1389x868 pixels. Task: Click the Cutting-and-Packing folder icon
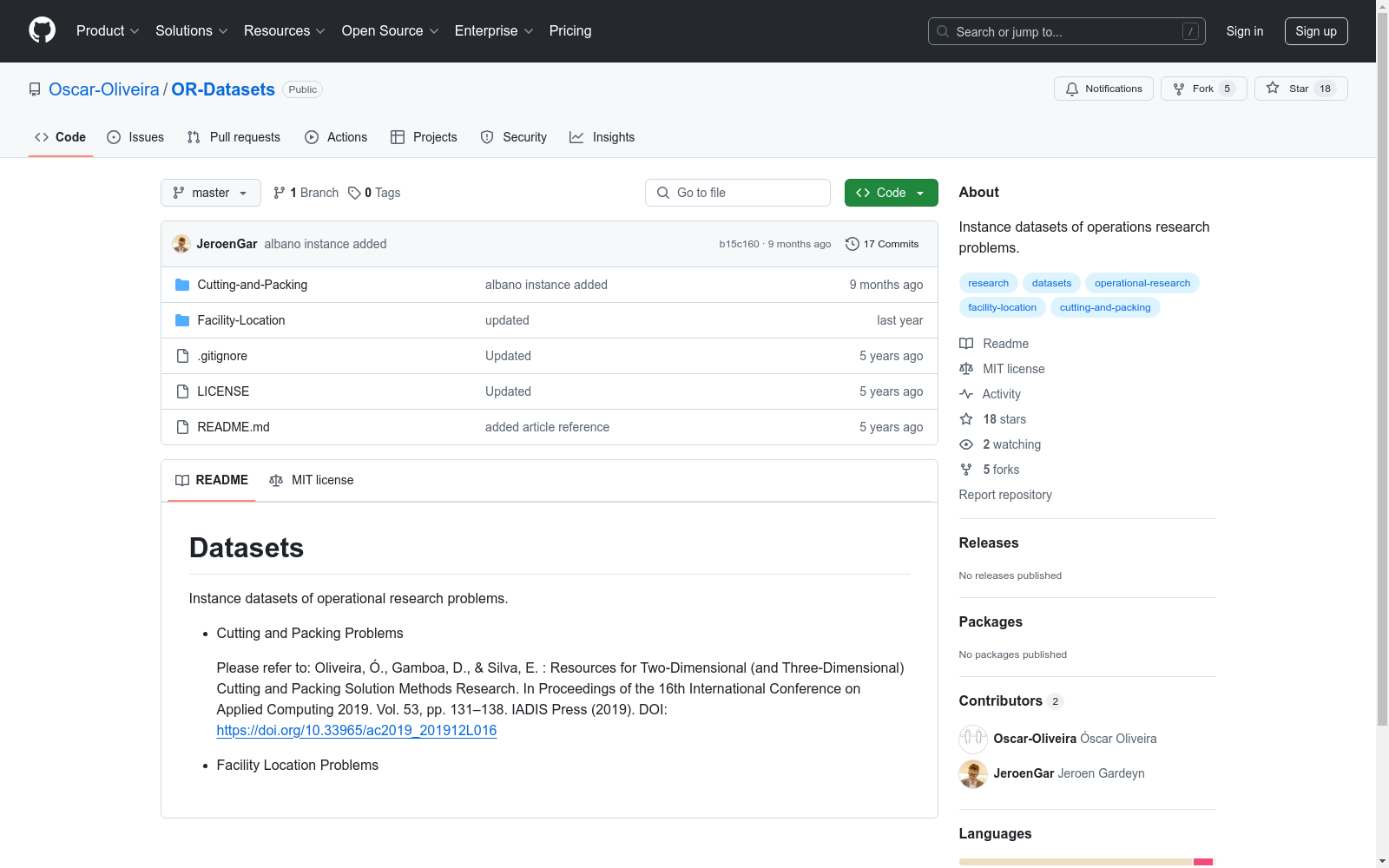[182, 285]
